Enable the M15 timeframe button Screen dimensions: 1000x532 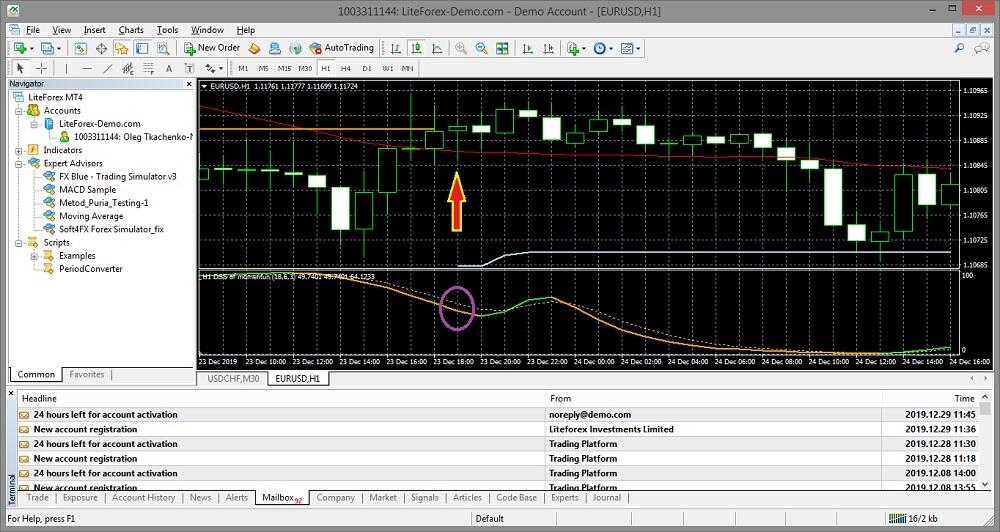pos(284,68)
